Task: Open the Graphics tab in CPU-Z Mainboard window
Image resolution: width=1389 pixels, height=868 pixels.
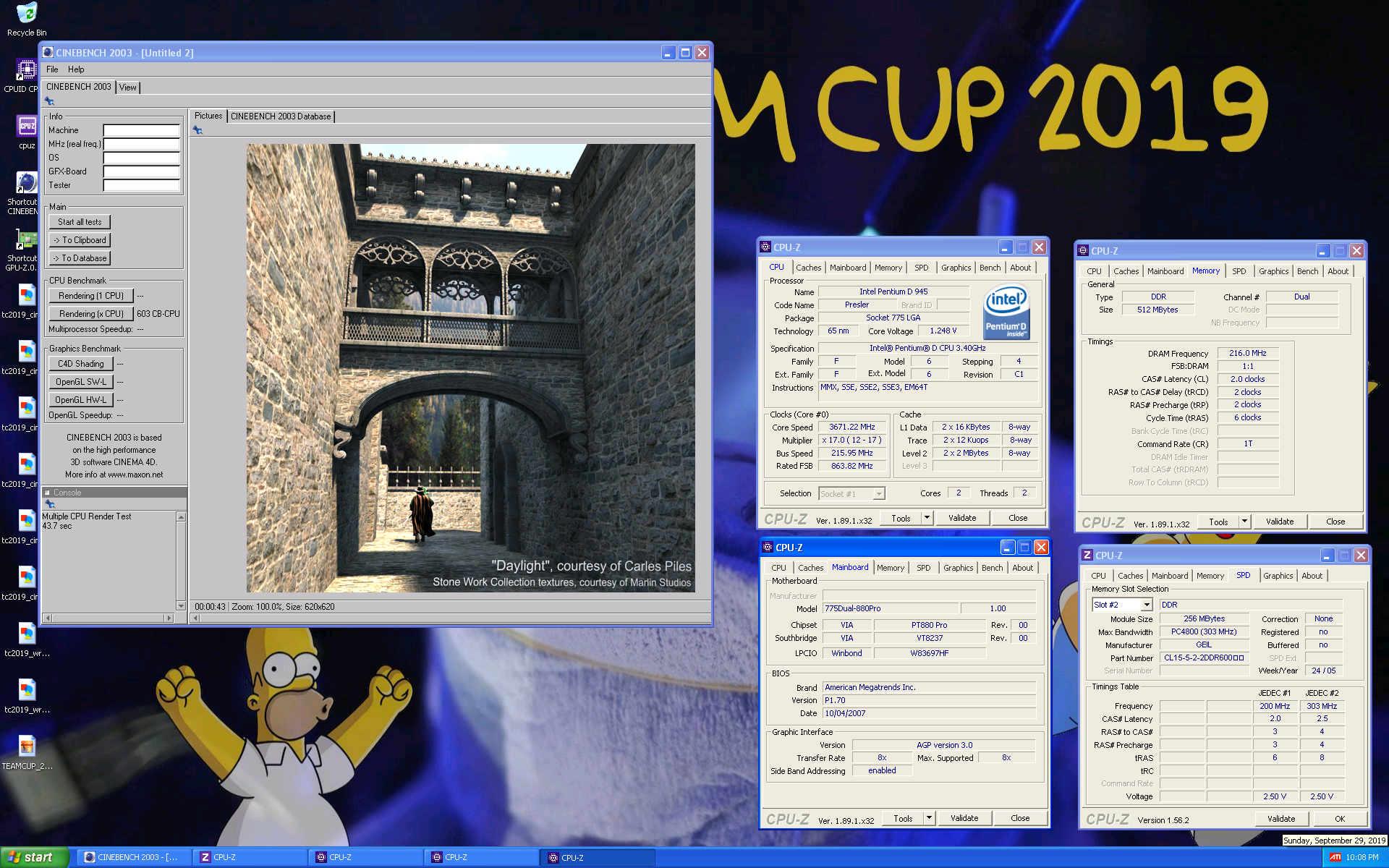Action: [x=958, y=568]
